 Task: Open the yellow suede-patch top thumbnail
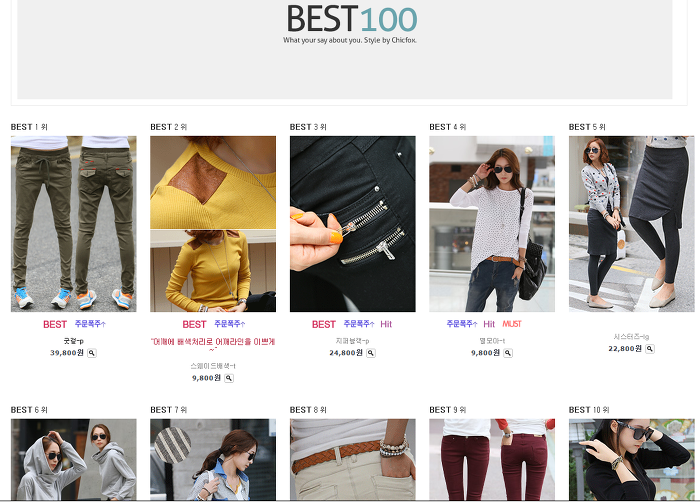click(213, 224)
